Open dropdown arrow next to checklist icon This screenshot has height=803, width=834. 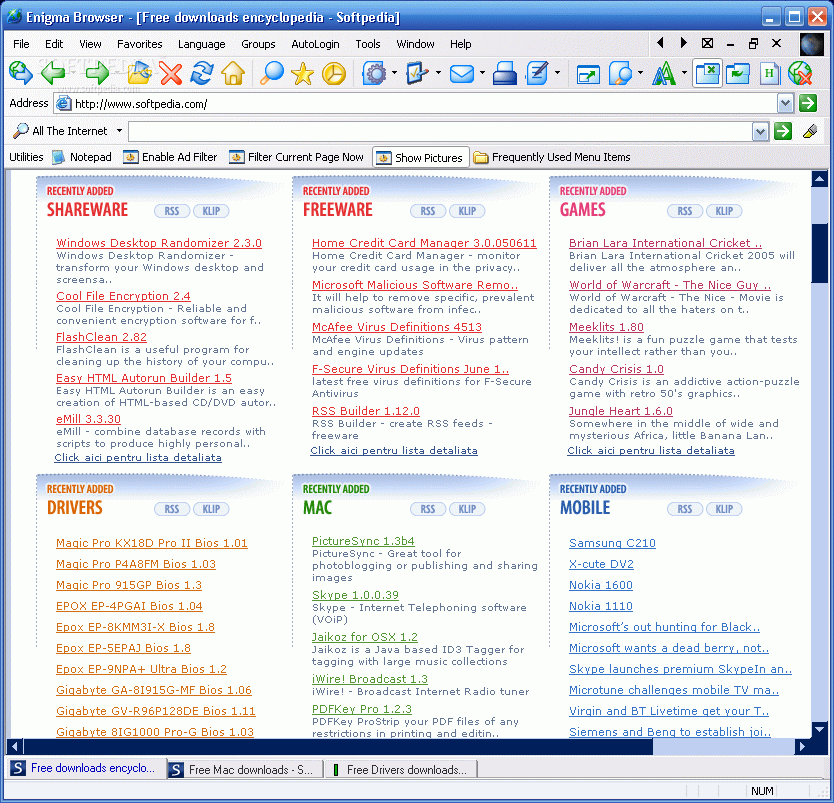(x=438, y=73)
